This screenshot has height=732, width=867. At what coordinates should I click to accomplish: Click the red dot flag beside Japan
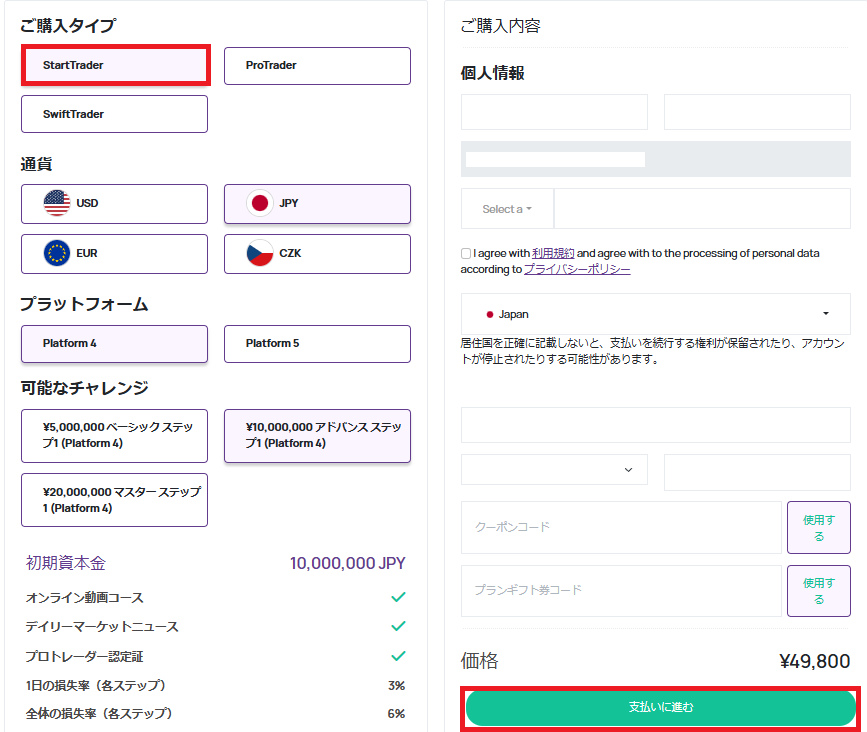[x=489, y=315]
